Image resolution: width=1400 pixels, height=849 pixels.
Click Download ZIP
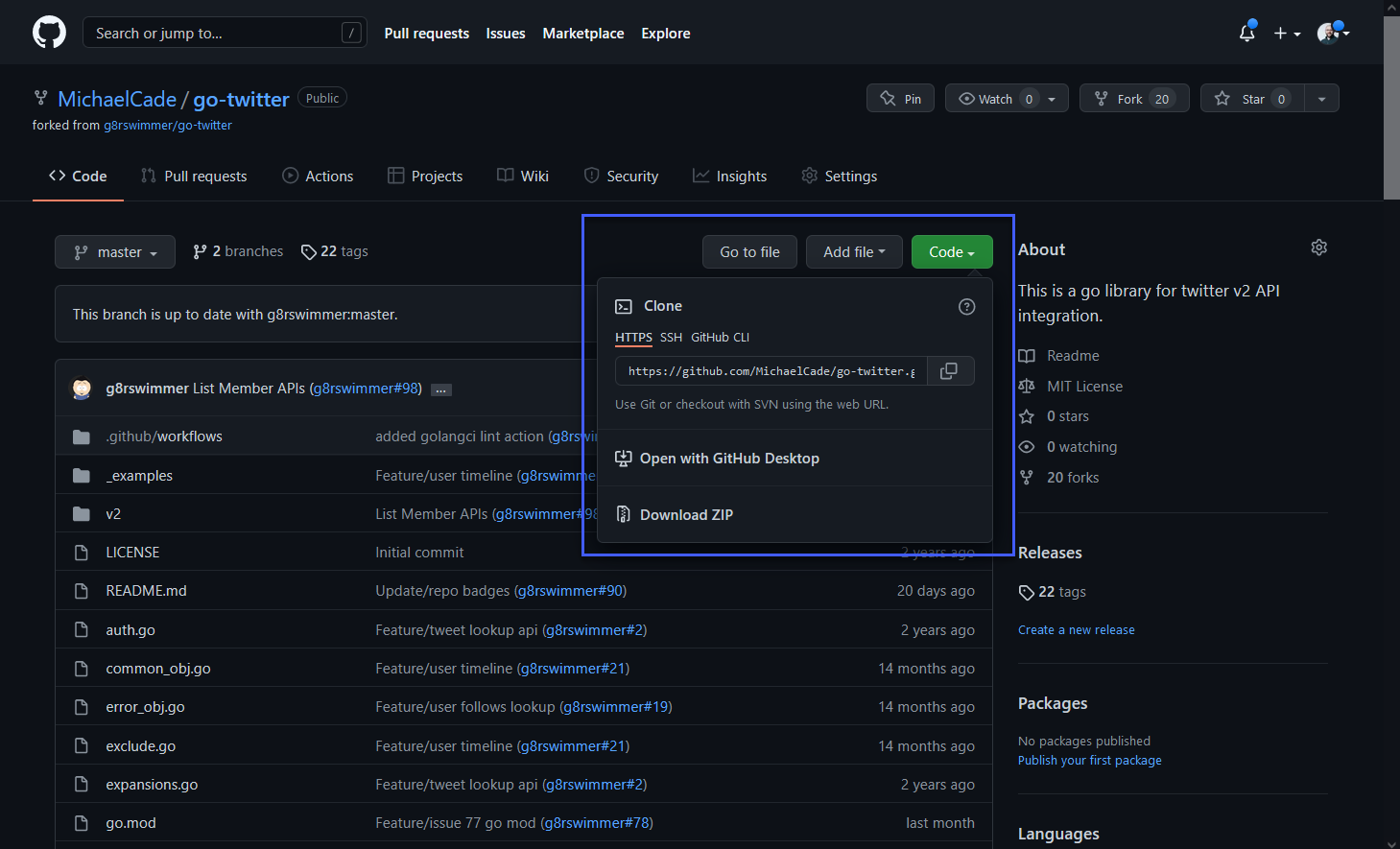[x=686, y=514]
